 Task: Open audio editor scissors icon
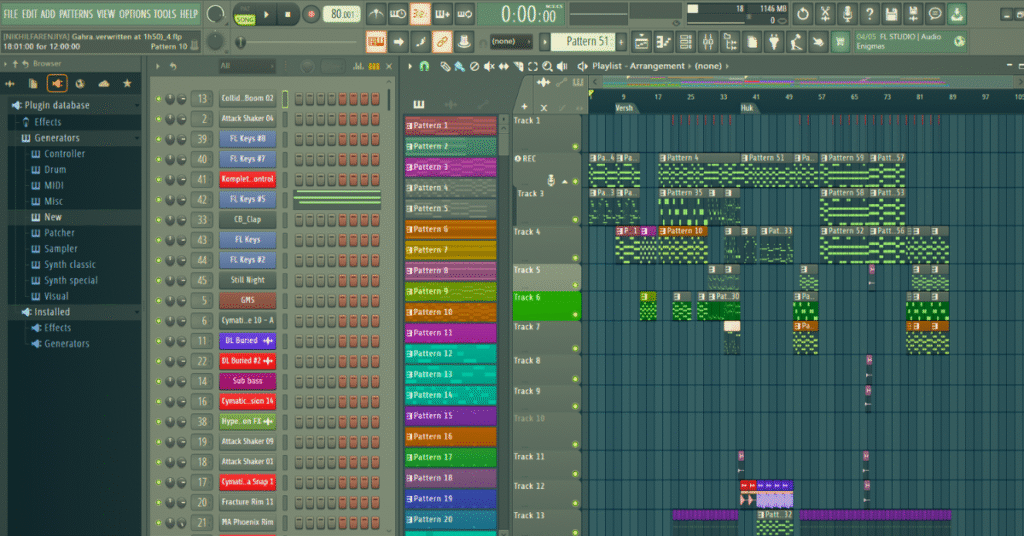click(825, 14)
